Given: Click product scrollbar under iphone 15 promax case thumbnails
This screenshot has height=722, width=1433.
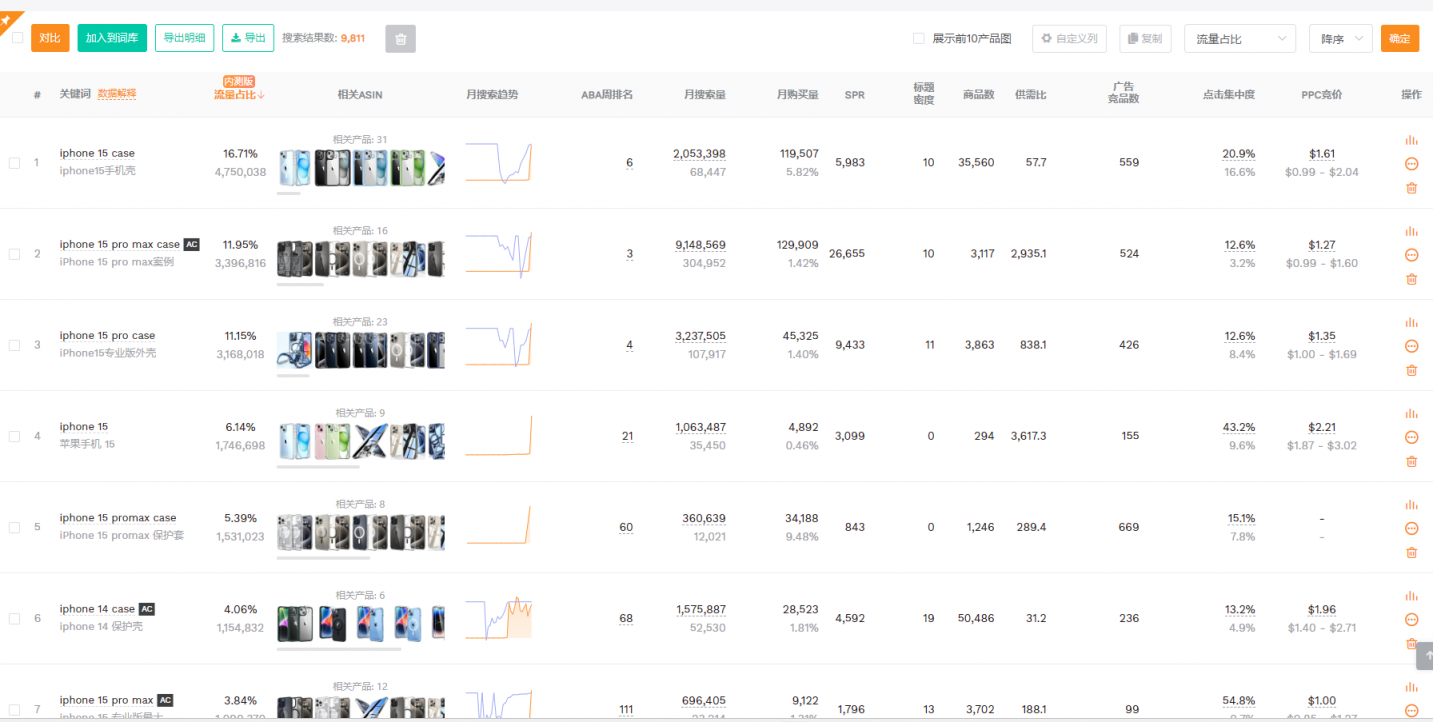Looking at the screenshot, I should pyautogui.click(x=323, y=558).
